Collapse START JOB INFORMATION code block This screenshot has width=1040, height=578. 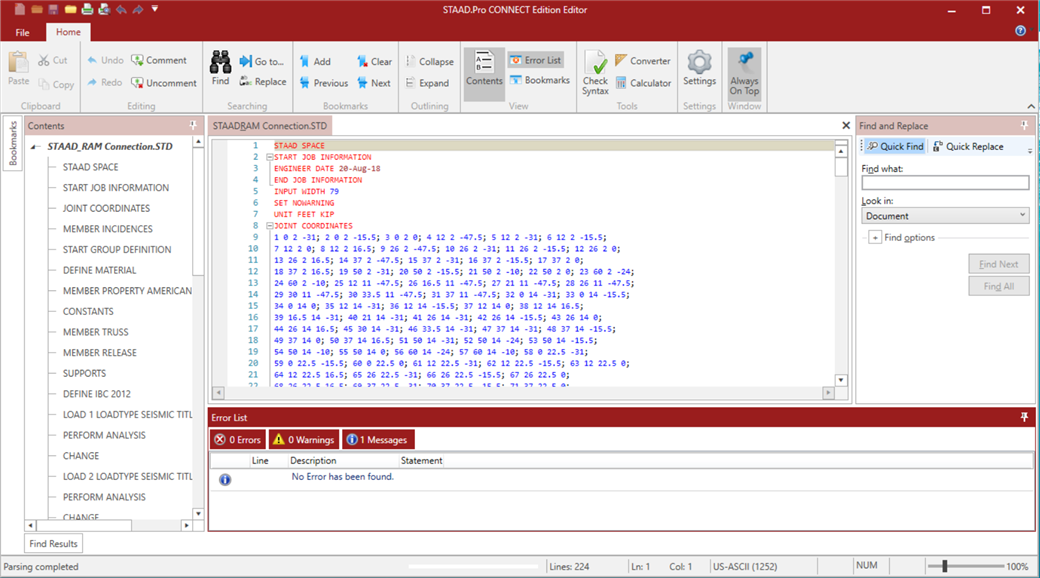tap(270, 157)
